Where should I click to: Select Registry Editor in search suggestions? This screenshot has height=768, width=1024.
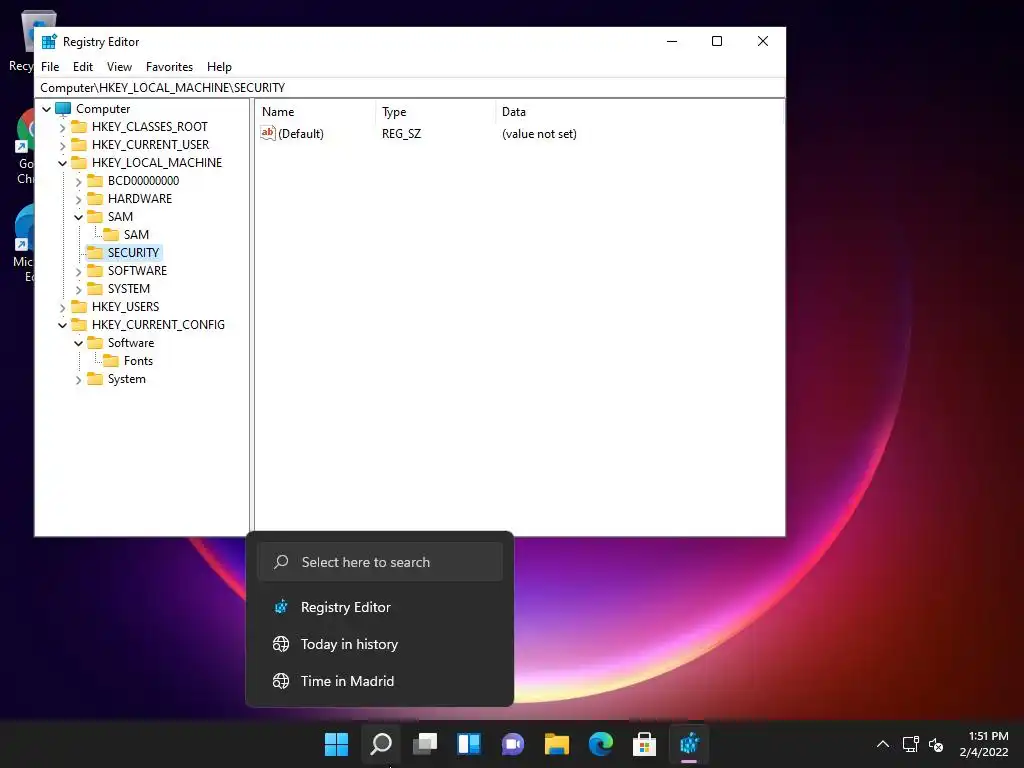click(379, 607)
